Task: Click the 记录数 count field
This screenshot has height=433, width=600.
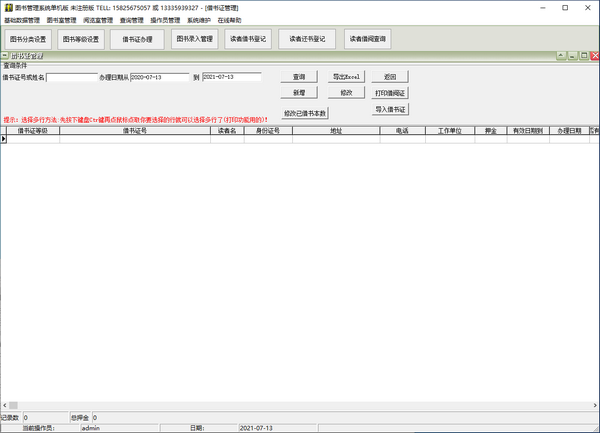Action: point(46,418)
